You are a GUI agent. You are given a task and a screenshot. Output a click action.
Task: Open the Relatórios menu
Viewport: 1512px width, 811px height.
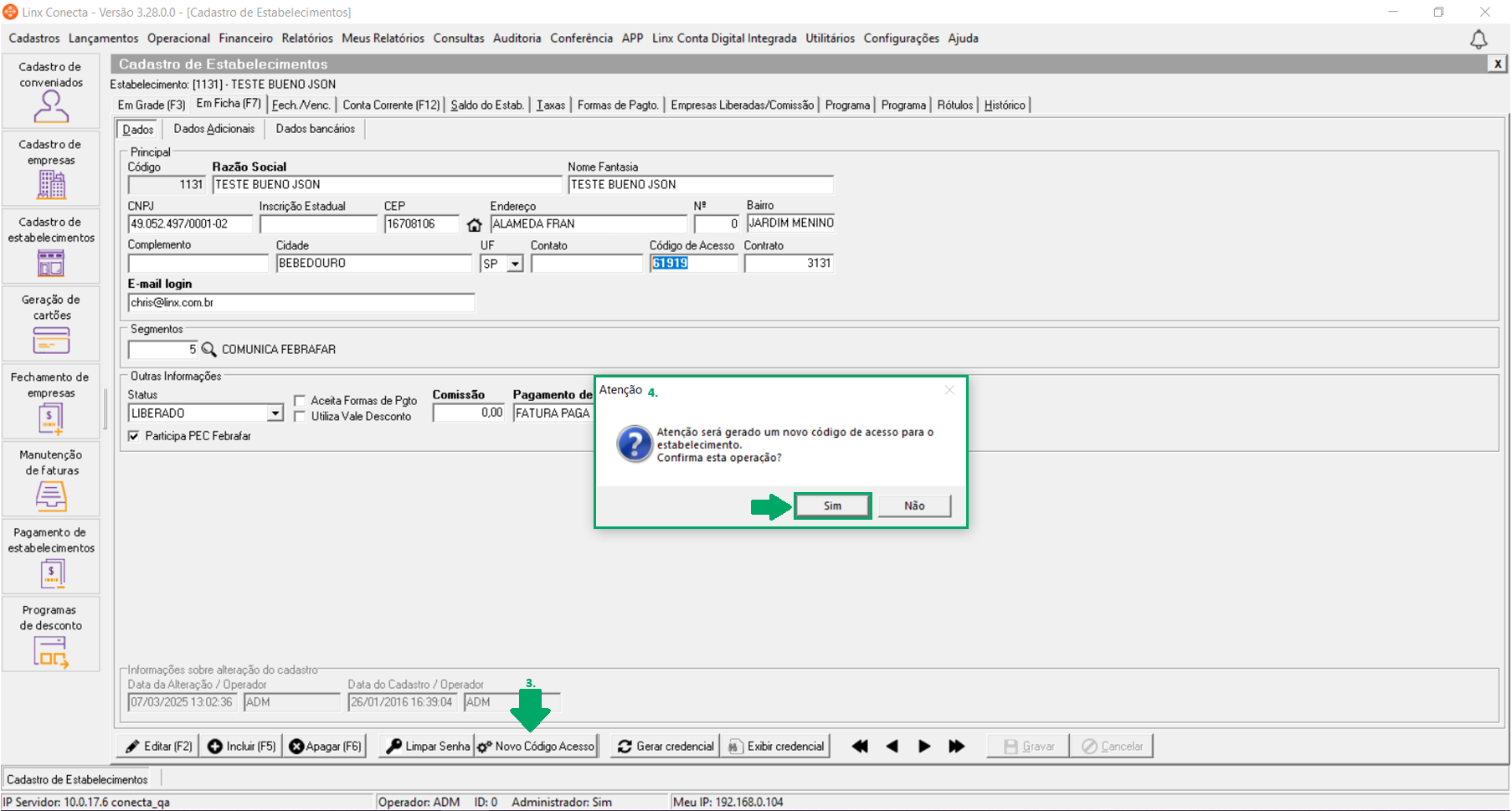[307, 38]
